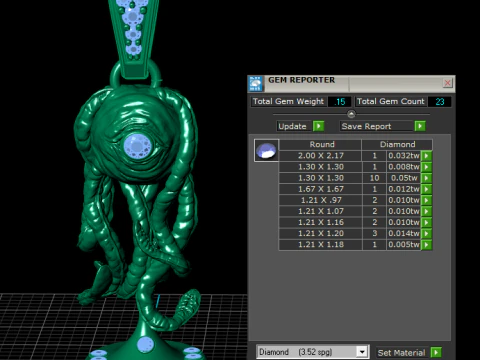Click the quantity 3 cell
480x360 pixels.
tap(374, 233)
